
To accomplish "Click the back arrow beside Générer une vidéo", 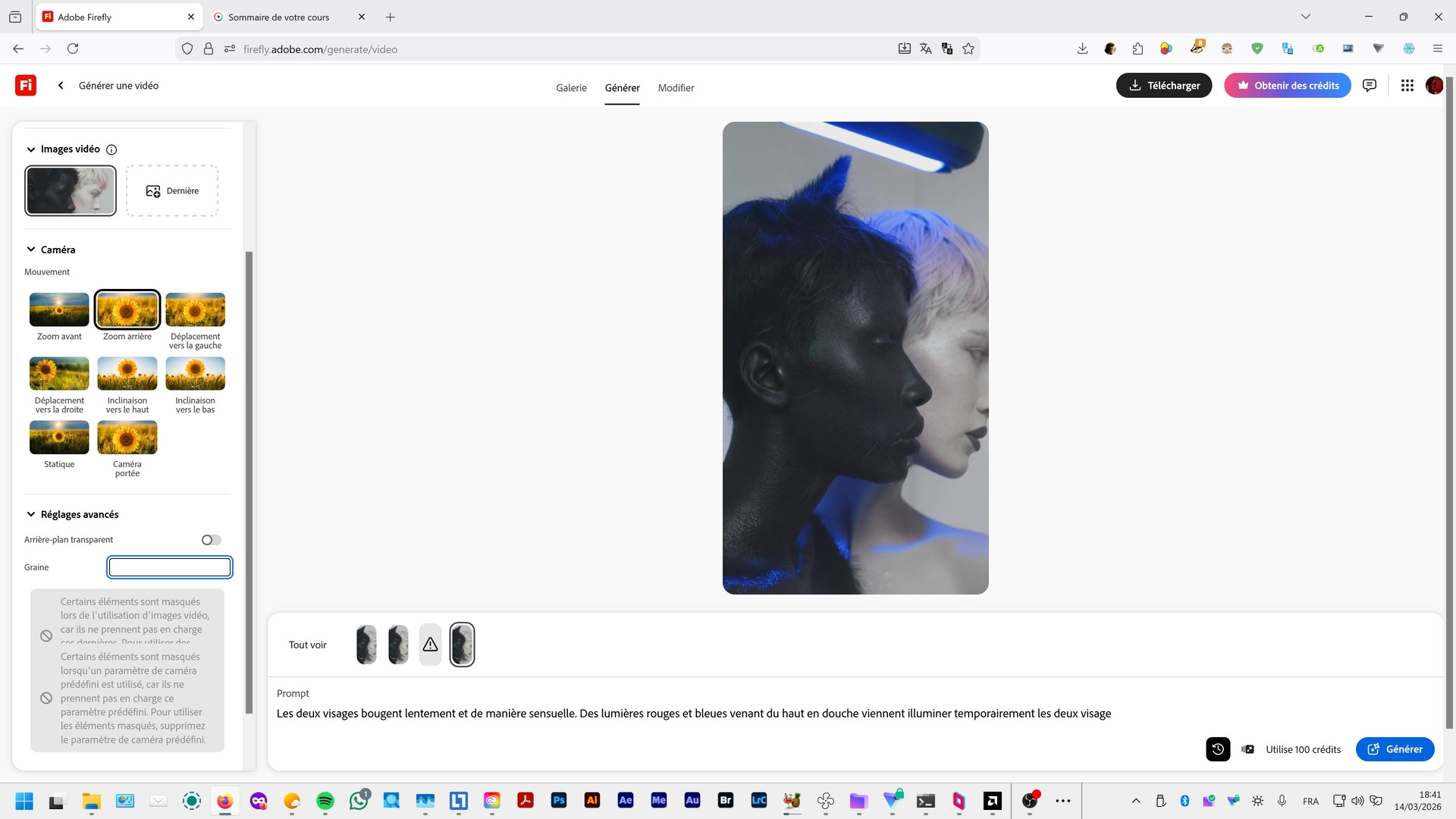I will coord(61,86).
